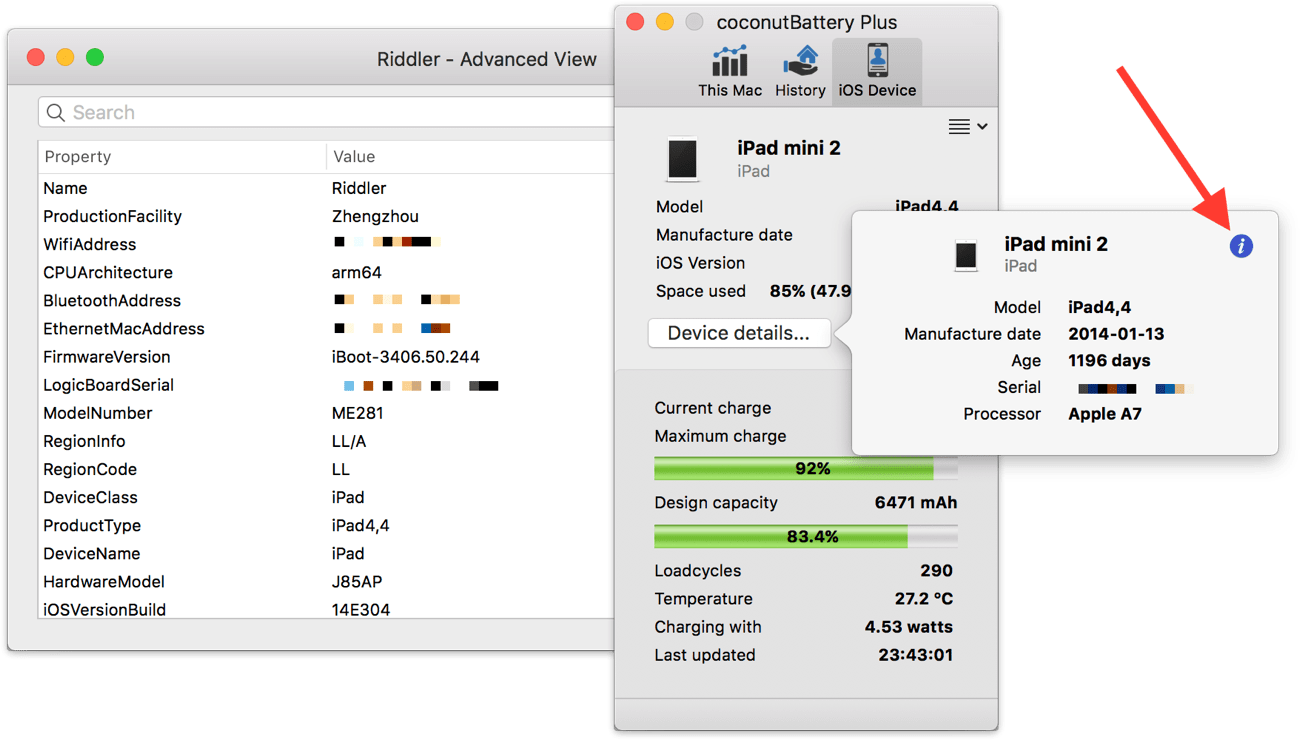Image resolution: width=1300 pixels, height=740 pixels.
Task: Click the magnifier icon in Riddler search
Action: tap(56, 112)
